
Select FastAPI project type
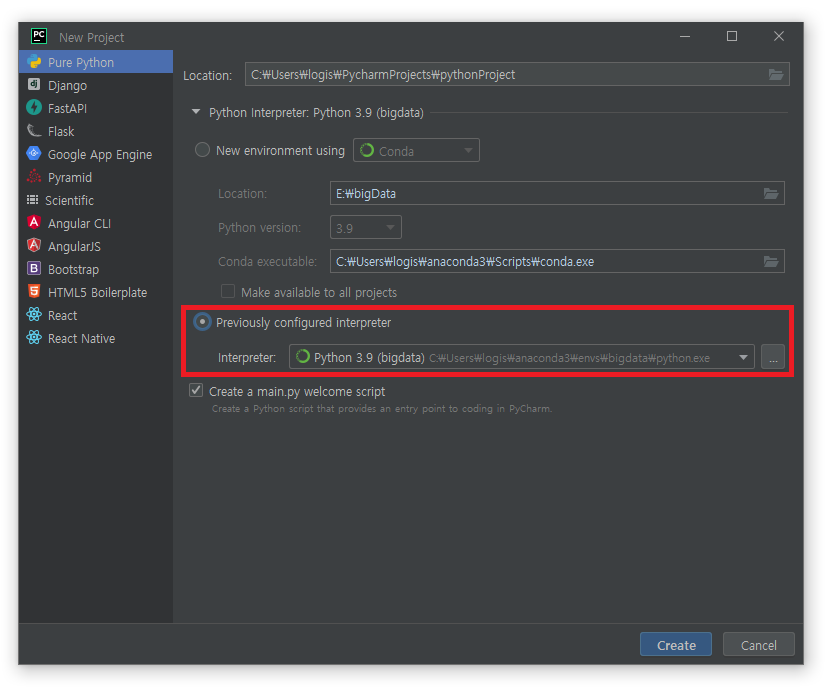coord(96,108)
